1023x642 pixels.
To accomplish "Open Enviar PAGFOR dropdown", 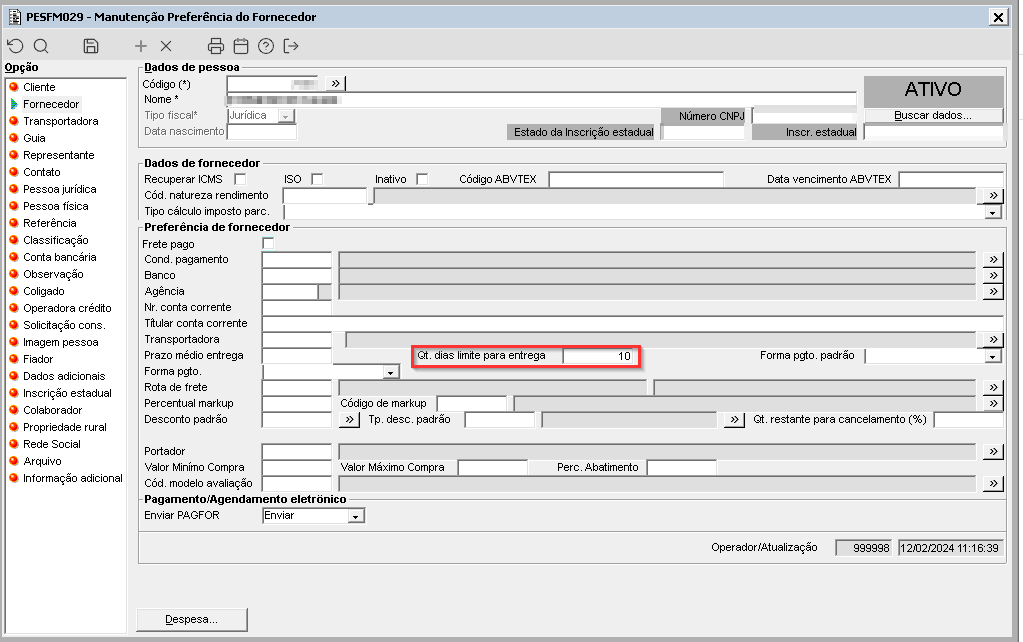I will tap(356, 516).
